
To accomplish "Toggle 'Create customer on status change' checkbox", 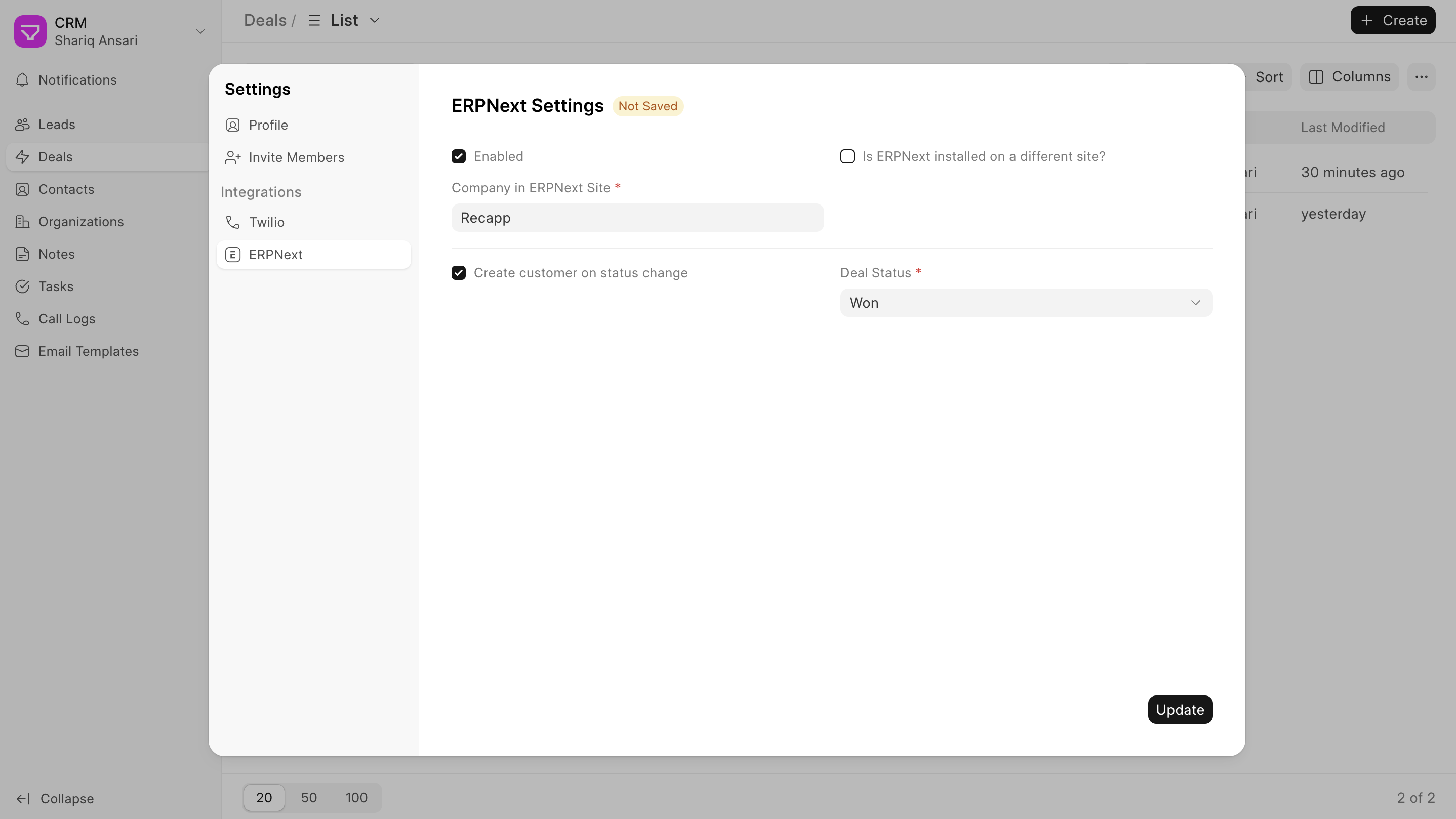I will pos(458,273).
